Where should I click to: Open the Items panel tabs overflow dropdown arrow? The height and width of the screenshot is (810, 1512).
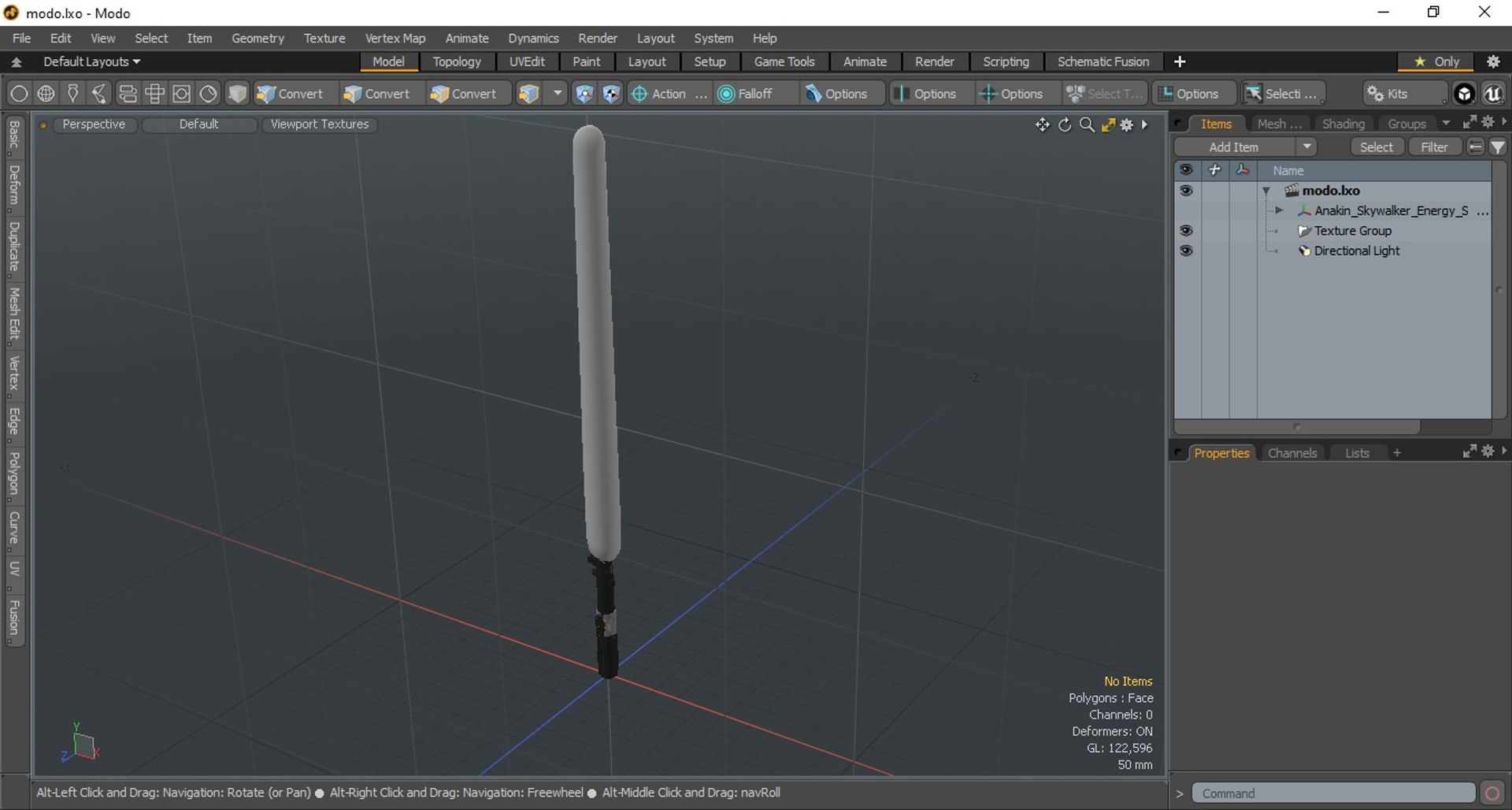pos(1446,124)
